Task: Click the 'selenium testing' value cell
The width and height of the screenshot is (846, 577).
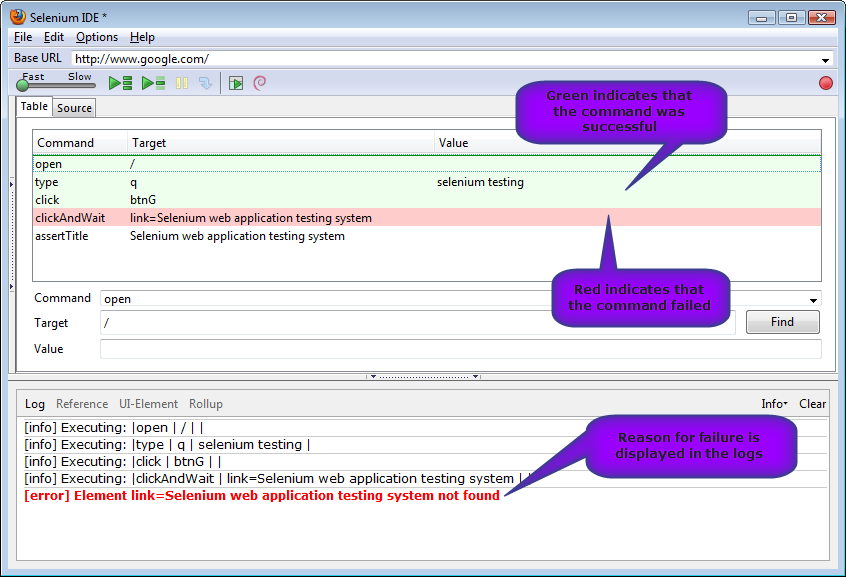Action: [x=480, y=182]
